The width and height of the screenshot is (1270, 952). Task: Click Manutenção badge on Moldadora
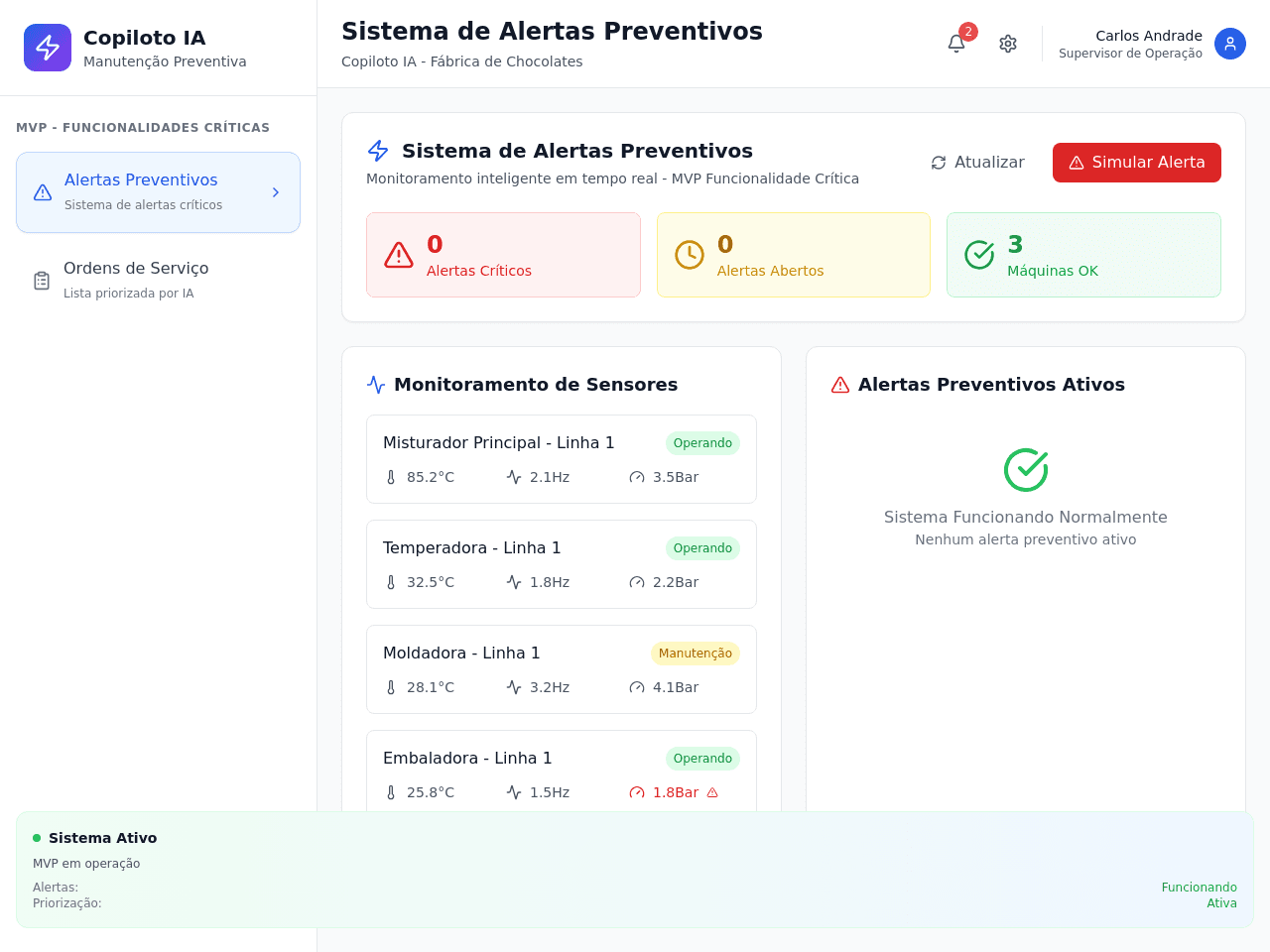point(696,654)
